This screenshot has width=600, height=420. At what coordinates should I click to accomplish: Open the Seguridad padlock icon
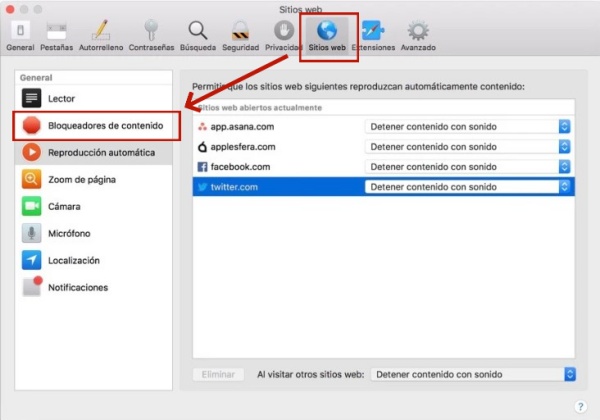(241, 31)
